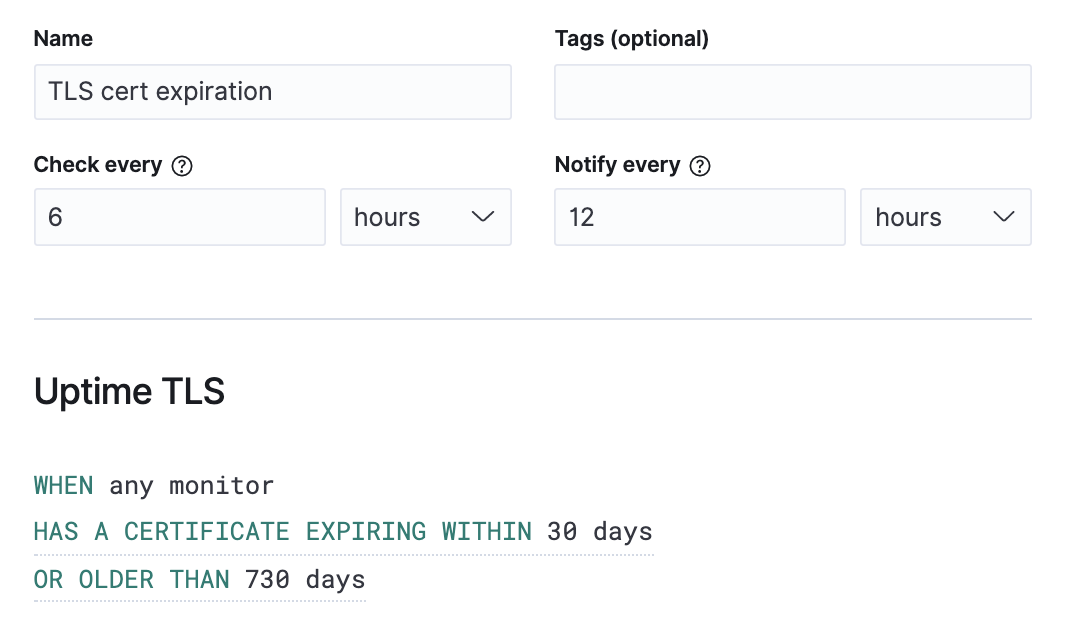This screenshot has height=620, width=1070.
Task: Change the "any monitor" selection
Action: click(190, 485)
